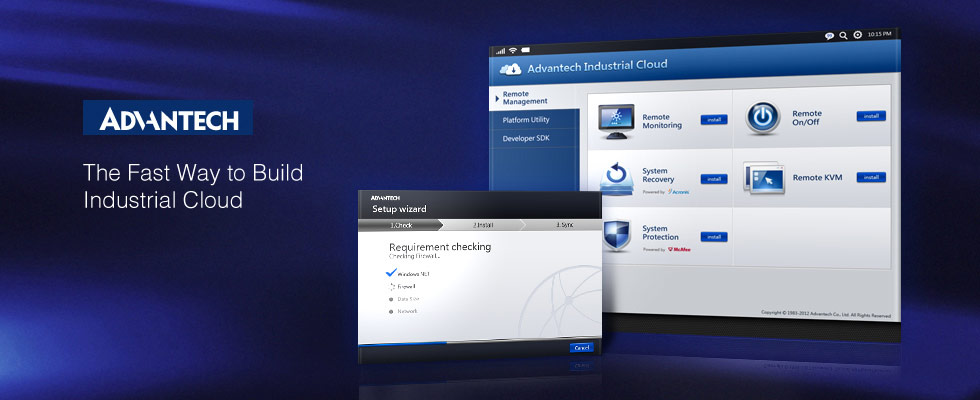Click the Remote On/Off label

coord(807,118)
